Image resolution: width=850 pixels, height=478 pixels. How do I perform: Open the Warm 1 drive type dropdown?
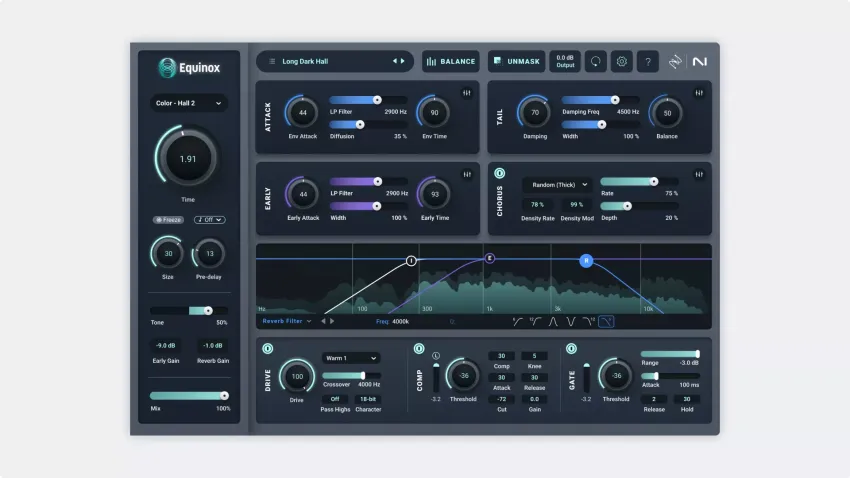click(350, 357)
